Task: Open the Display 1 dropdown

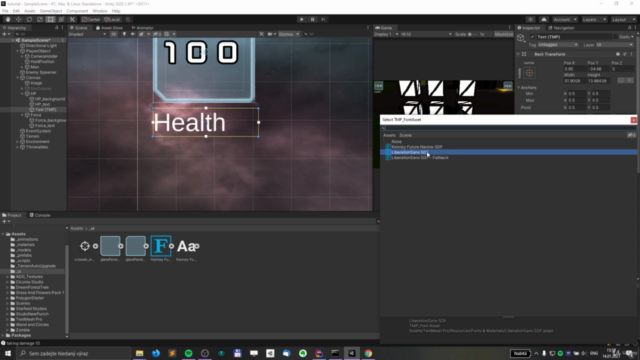Action: (x=386, y=34)
